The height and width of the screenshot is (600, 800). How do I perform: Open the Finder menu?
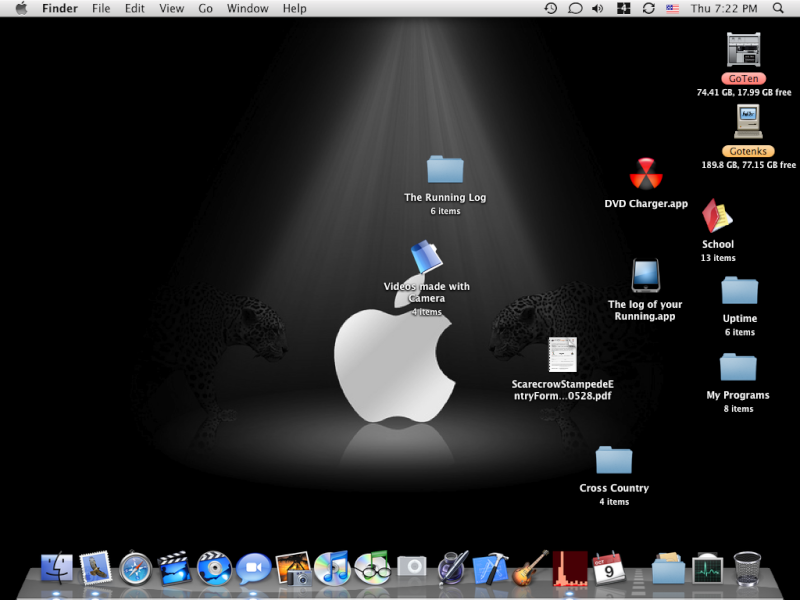tap(60, 8)
